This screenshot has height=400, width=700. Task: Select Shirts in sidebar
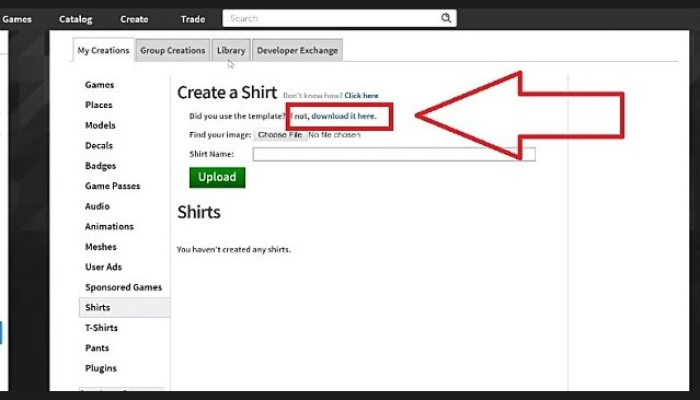[125, 308]
